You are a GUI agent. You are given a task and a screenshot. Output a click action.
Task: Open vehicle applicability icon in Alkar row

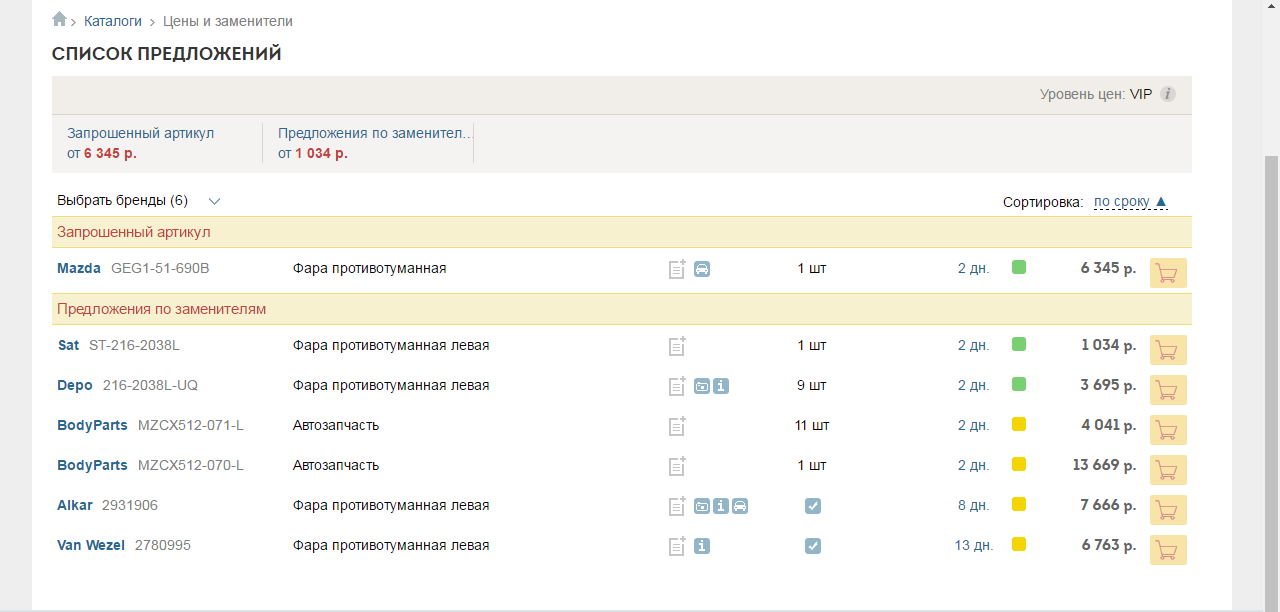[x=740, y=506]
